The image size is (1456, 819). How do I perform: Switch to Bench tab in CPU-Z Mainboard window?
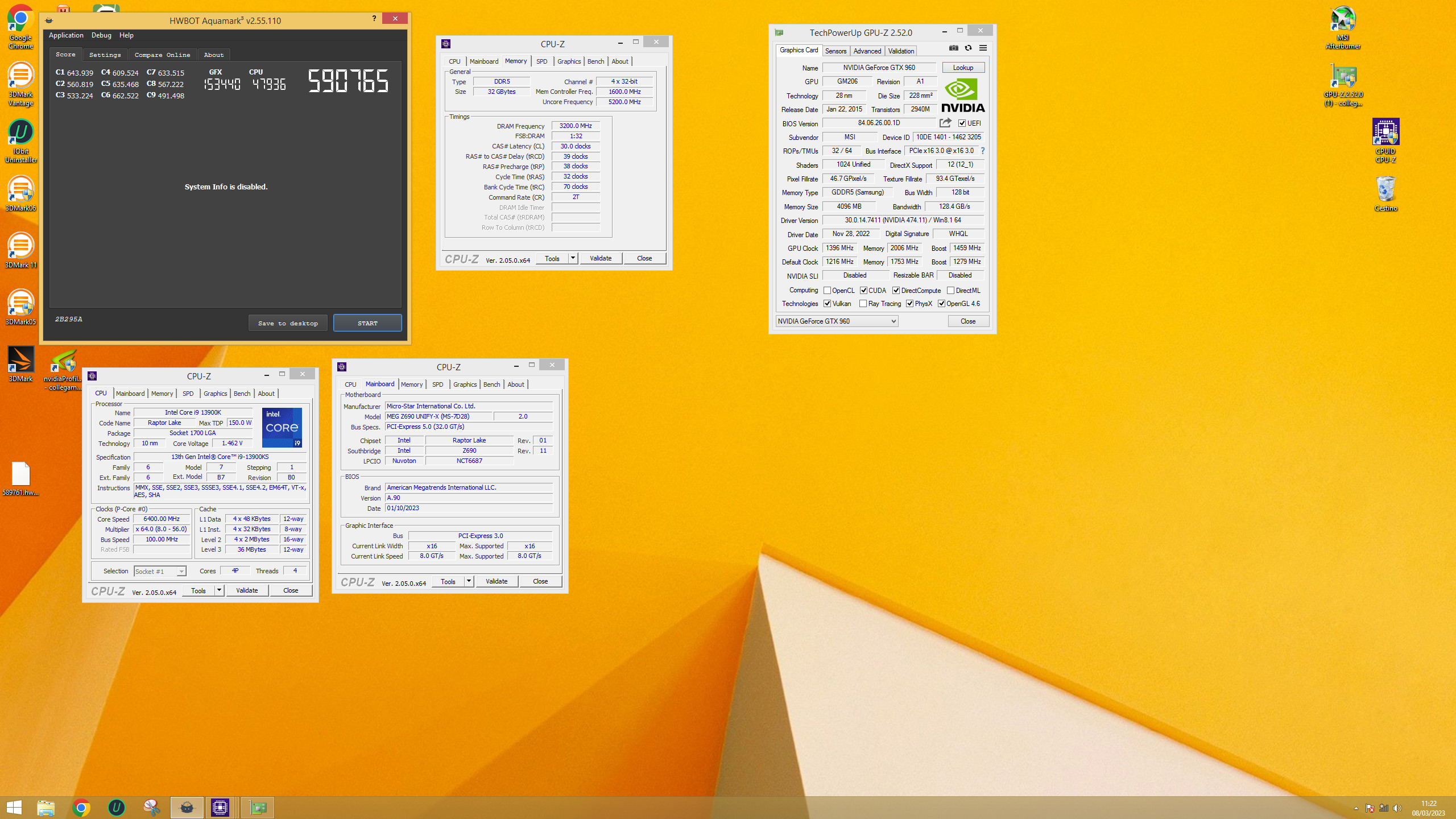491,384
